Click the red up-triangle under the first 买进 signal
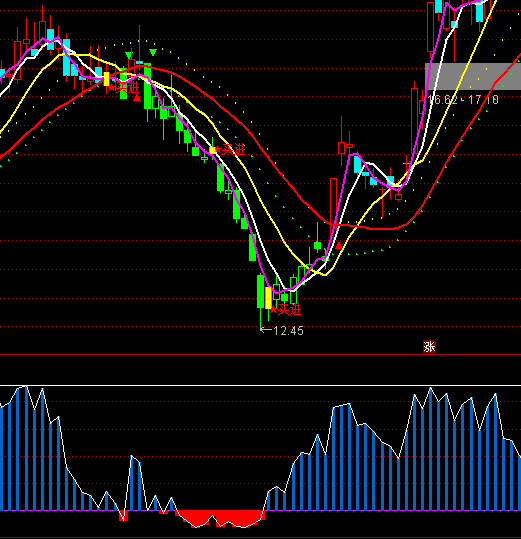The height and width of the screenshot is (539, 521). click(137, 98)
